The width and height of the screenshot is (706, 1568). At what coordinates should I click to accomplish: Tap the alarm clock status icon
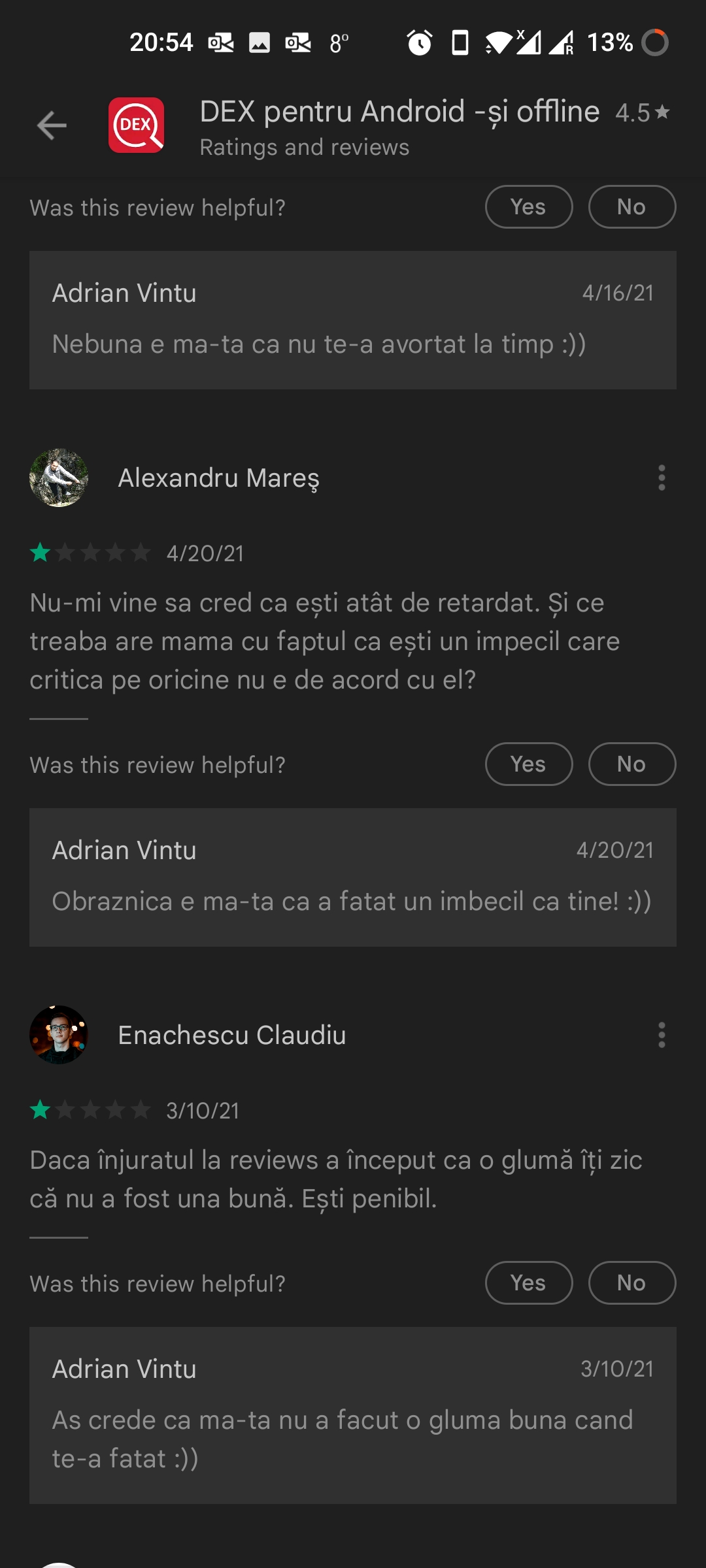(419, 42)
